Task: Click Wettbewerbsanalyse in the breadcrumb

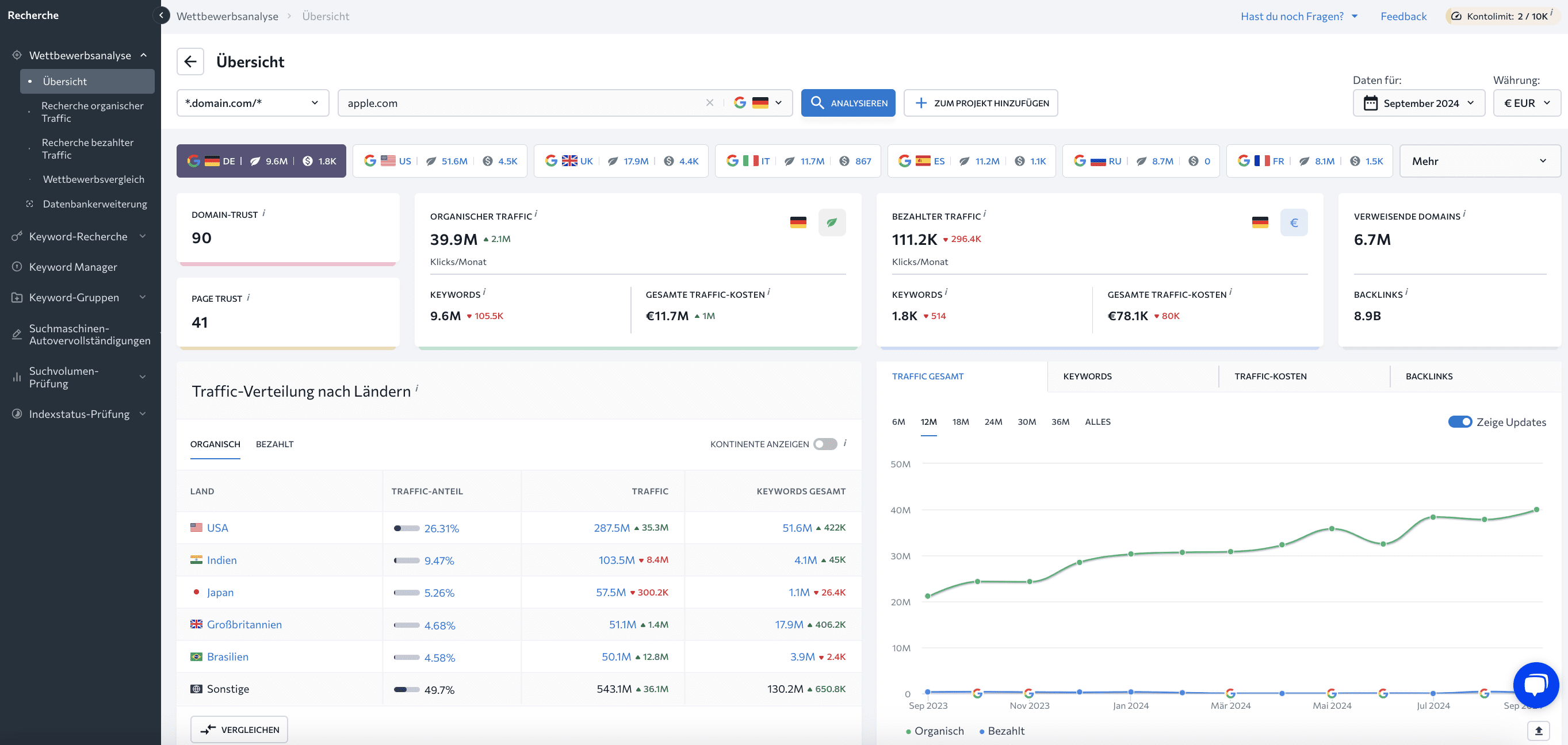Action: (227, 17)
